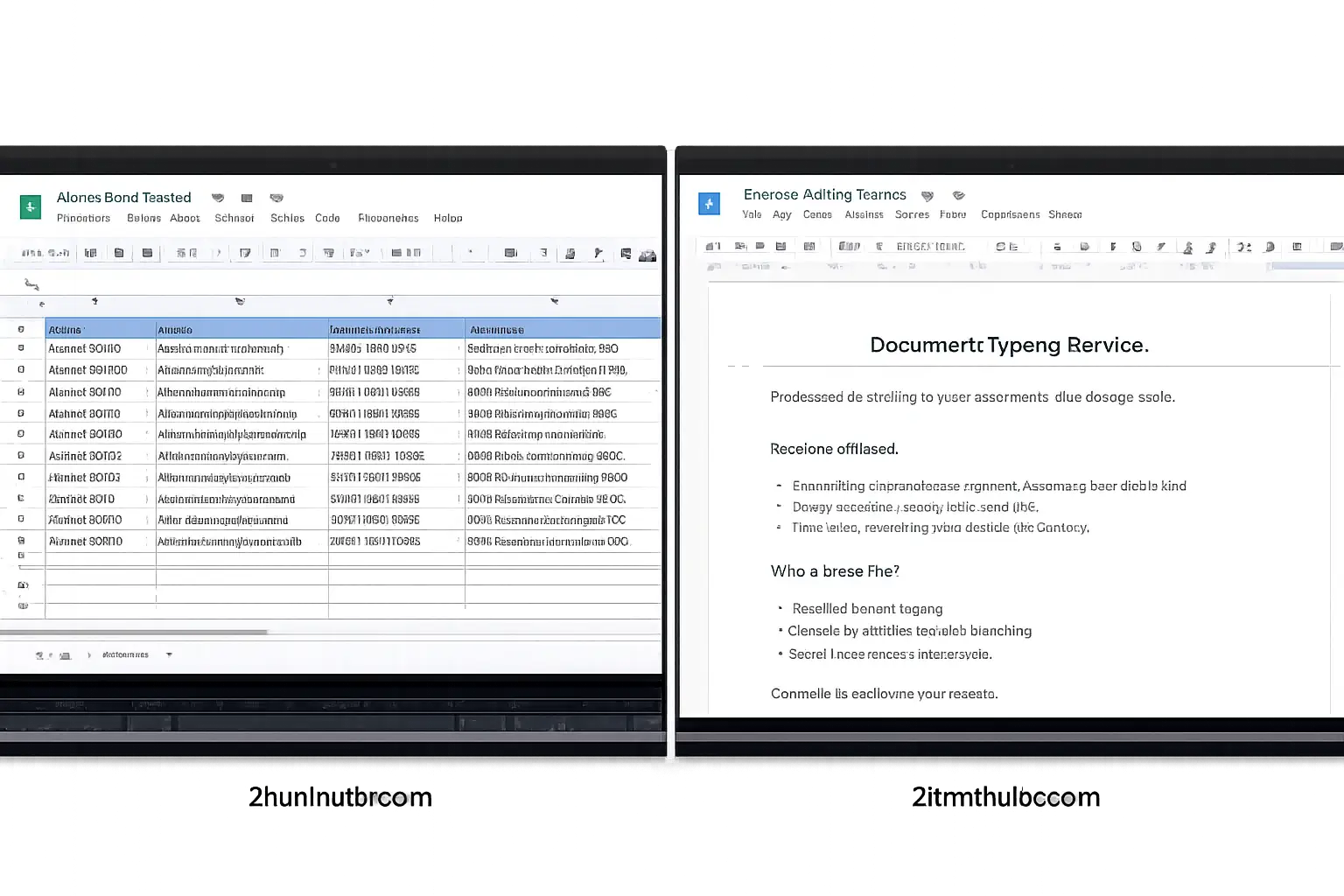Toggle the checkbox beside 'Asiiinet 80T02' row
1344x896 pixels.
tap(21, 456)
